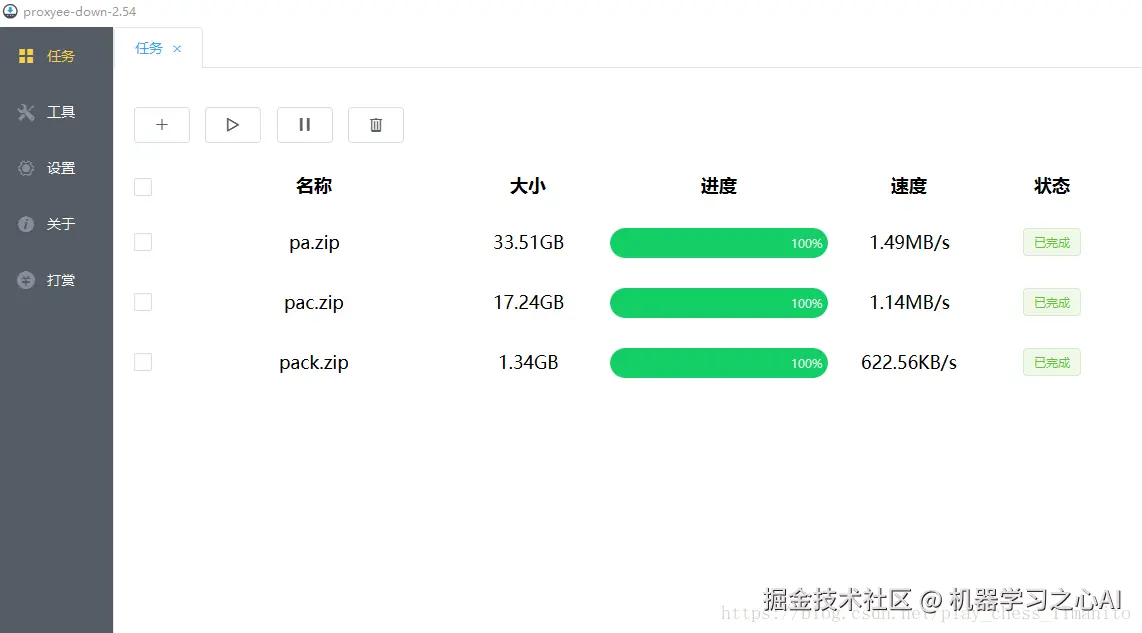1142x633 pixels.
Task: Click the 已完成 status badge for pa.zip
Action: point(1051,242)
